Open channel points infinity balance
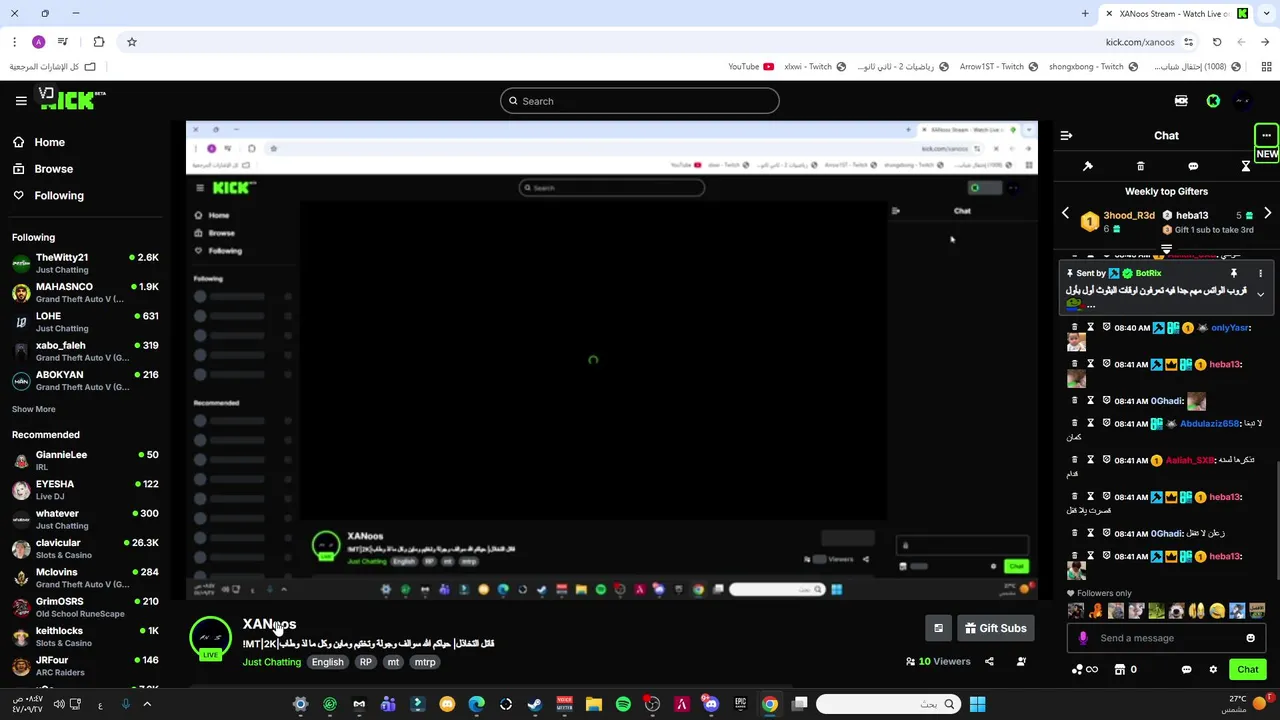The image size is (1280, 720). click(x=1085, y=670)
